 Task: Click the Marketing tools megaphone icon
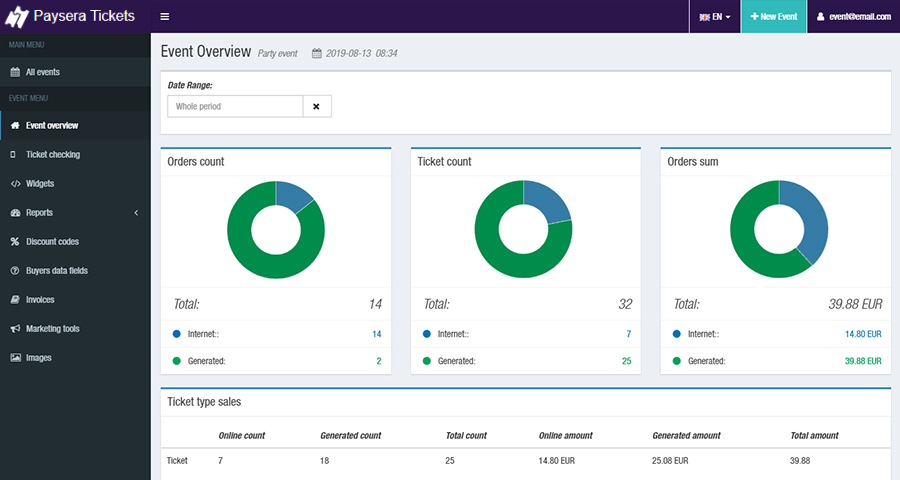point(14,329)
